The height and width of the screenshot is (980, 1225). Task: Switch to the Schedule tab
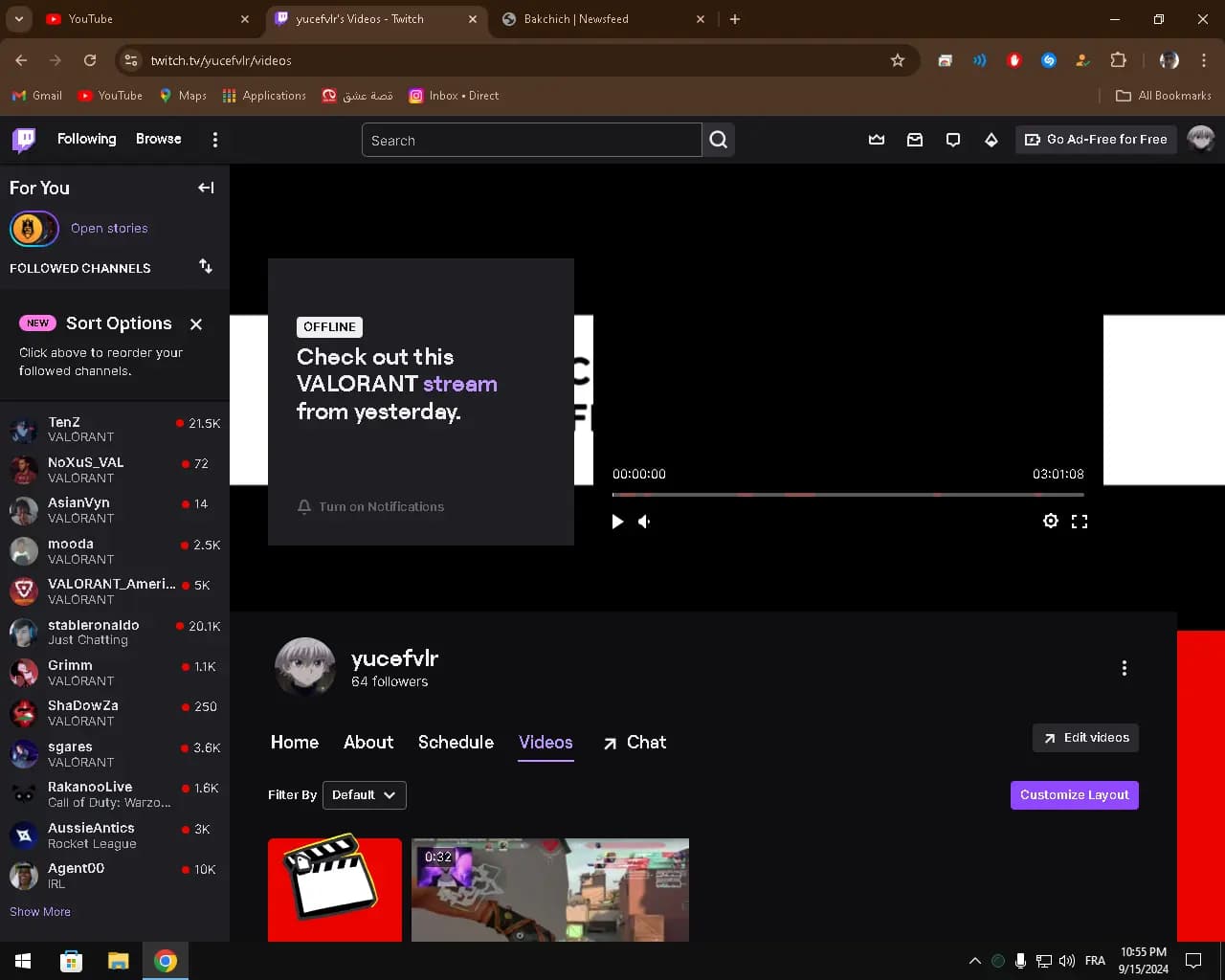(456, 743)
